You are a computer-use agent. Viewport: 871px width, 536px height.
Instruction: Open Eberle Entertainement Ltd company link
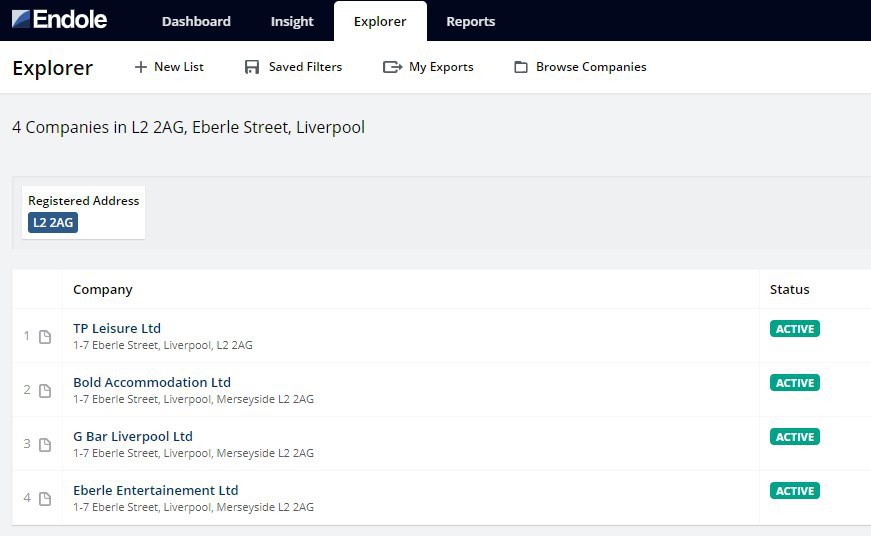pyautogui.click(x=156, y=490)
